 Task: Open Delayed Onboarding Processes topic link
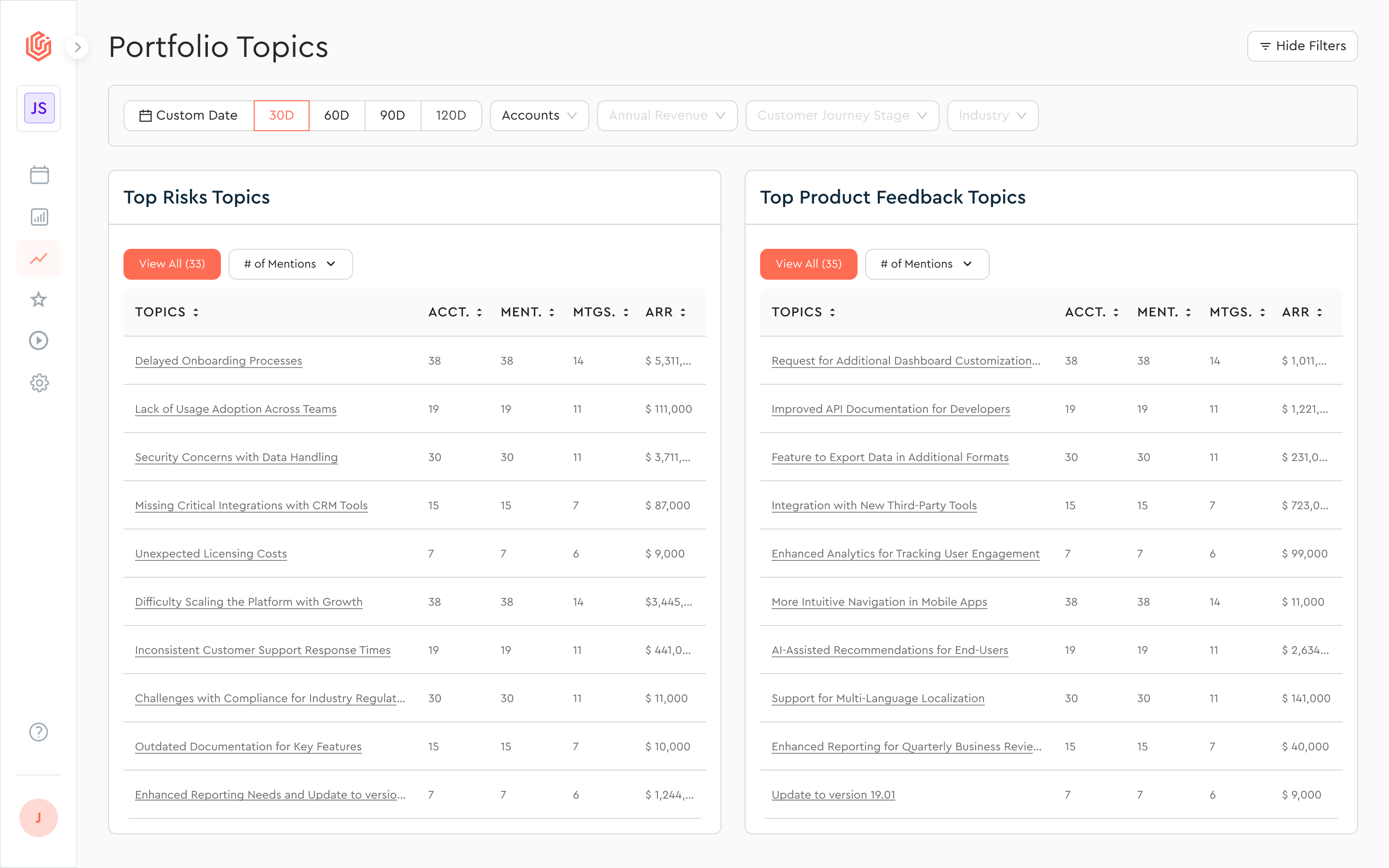[x=218, y=361]
